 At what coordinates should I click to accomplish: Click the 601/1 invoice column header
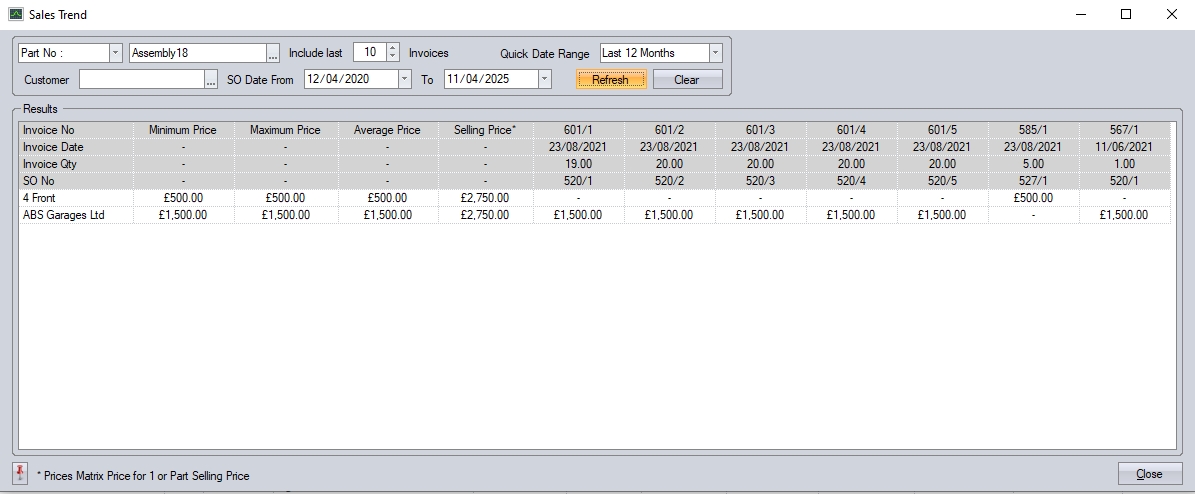click(x=579, y=130)
